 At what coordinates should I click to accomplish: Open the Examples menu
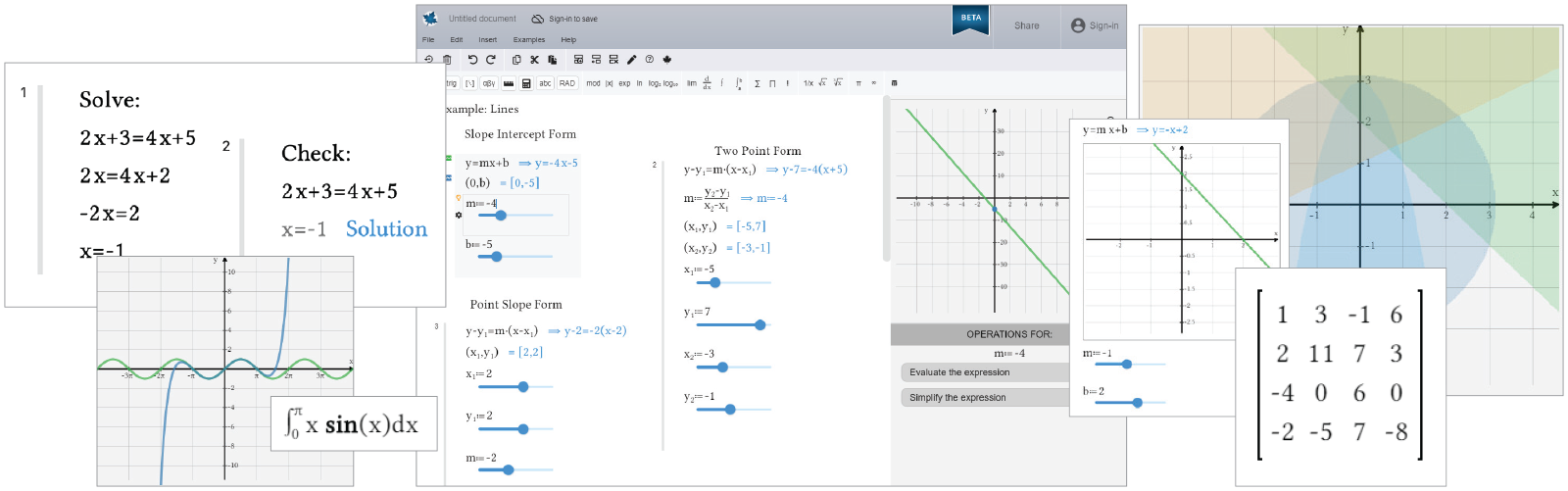point(528,40)
